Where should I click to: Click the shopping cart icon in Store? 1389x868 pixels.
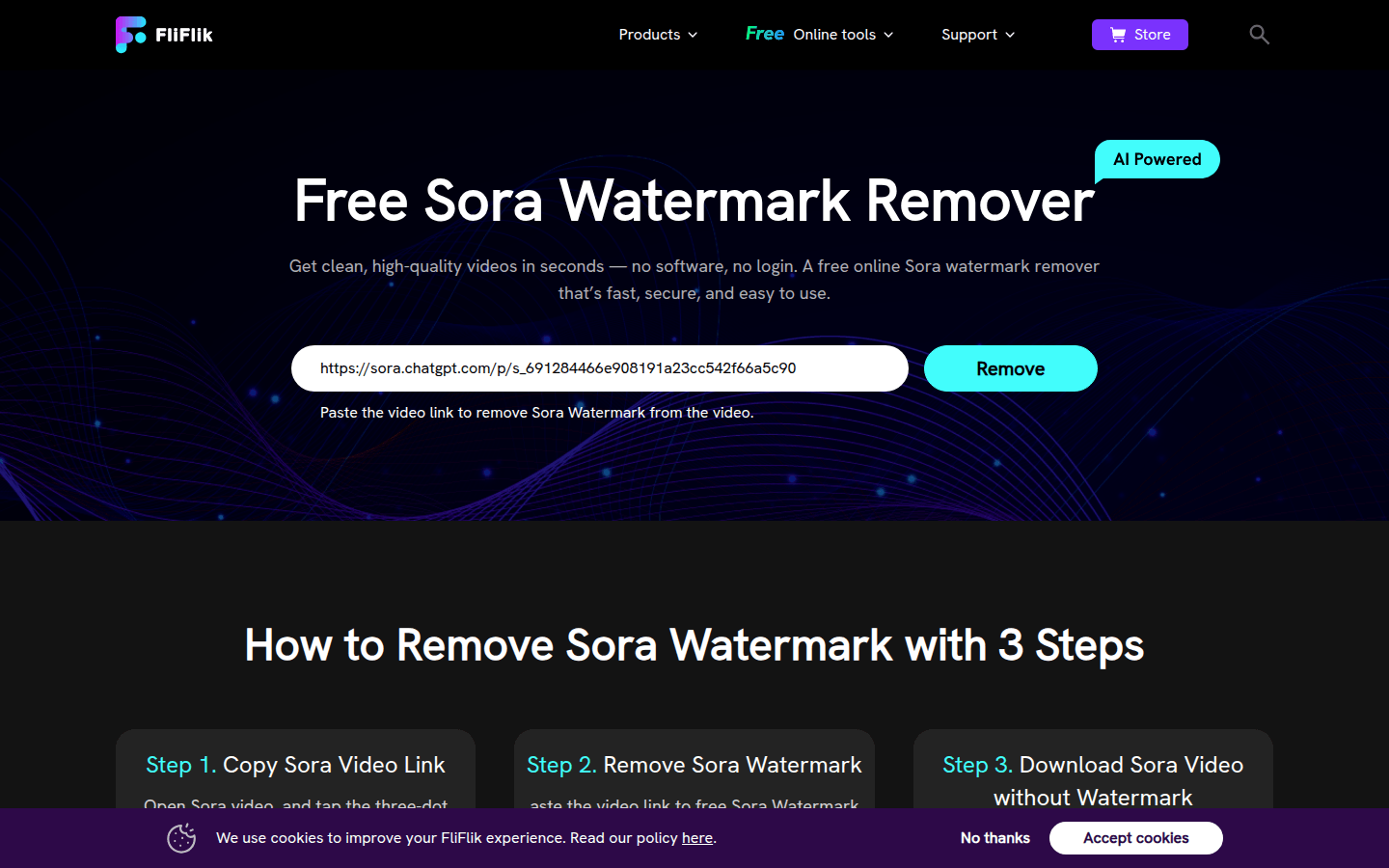(x=1118, y=35)
